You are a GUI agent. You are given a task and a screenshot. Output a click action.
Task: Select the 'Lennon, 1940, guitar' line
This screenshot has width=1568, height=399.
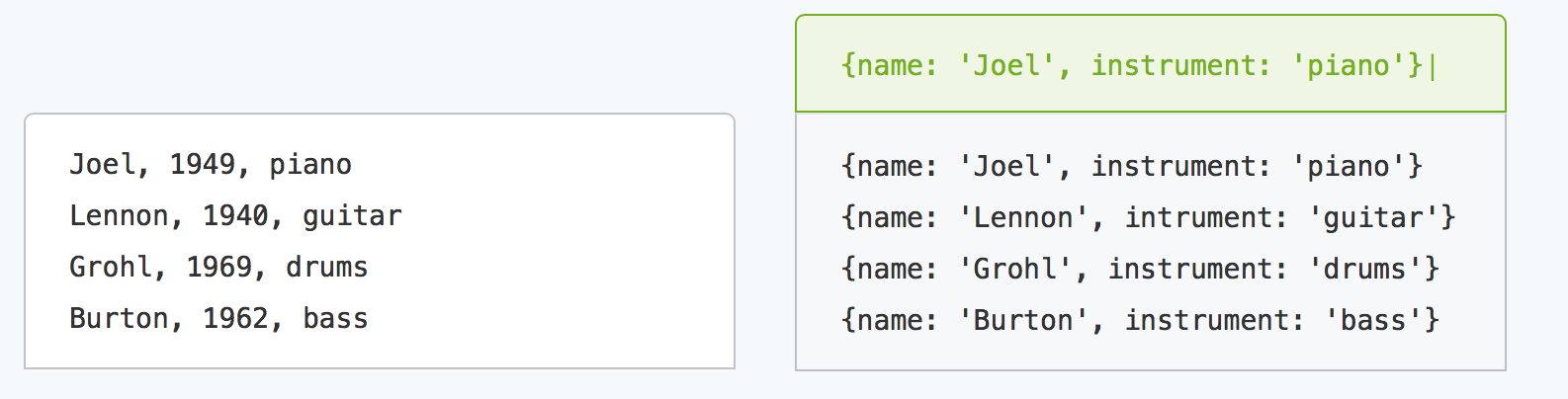click(235, 215)
